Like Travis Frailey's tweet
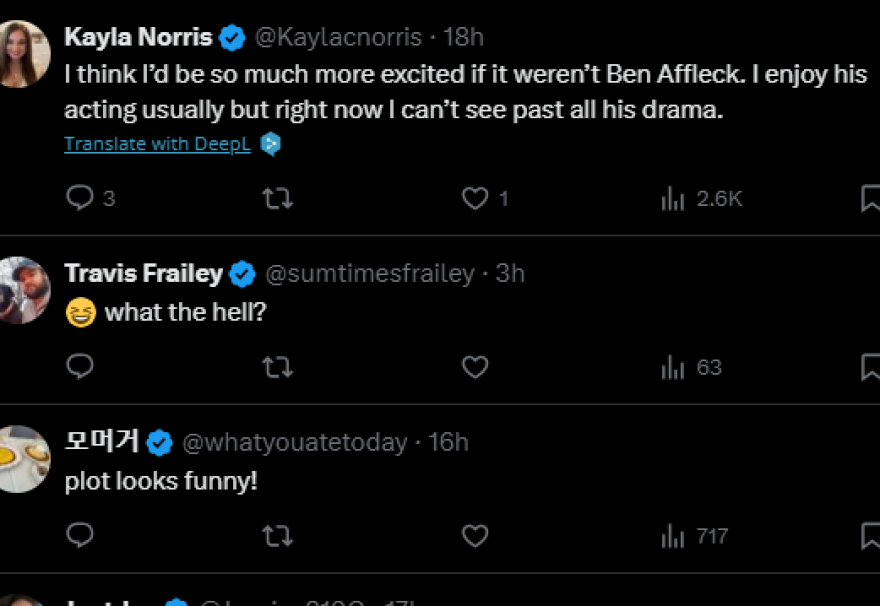Image resolution: width=880 pixels, height=606 pixels. click(475, 367)
